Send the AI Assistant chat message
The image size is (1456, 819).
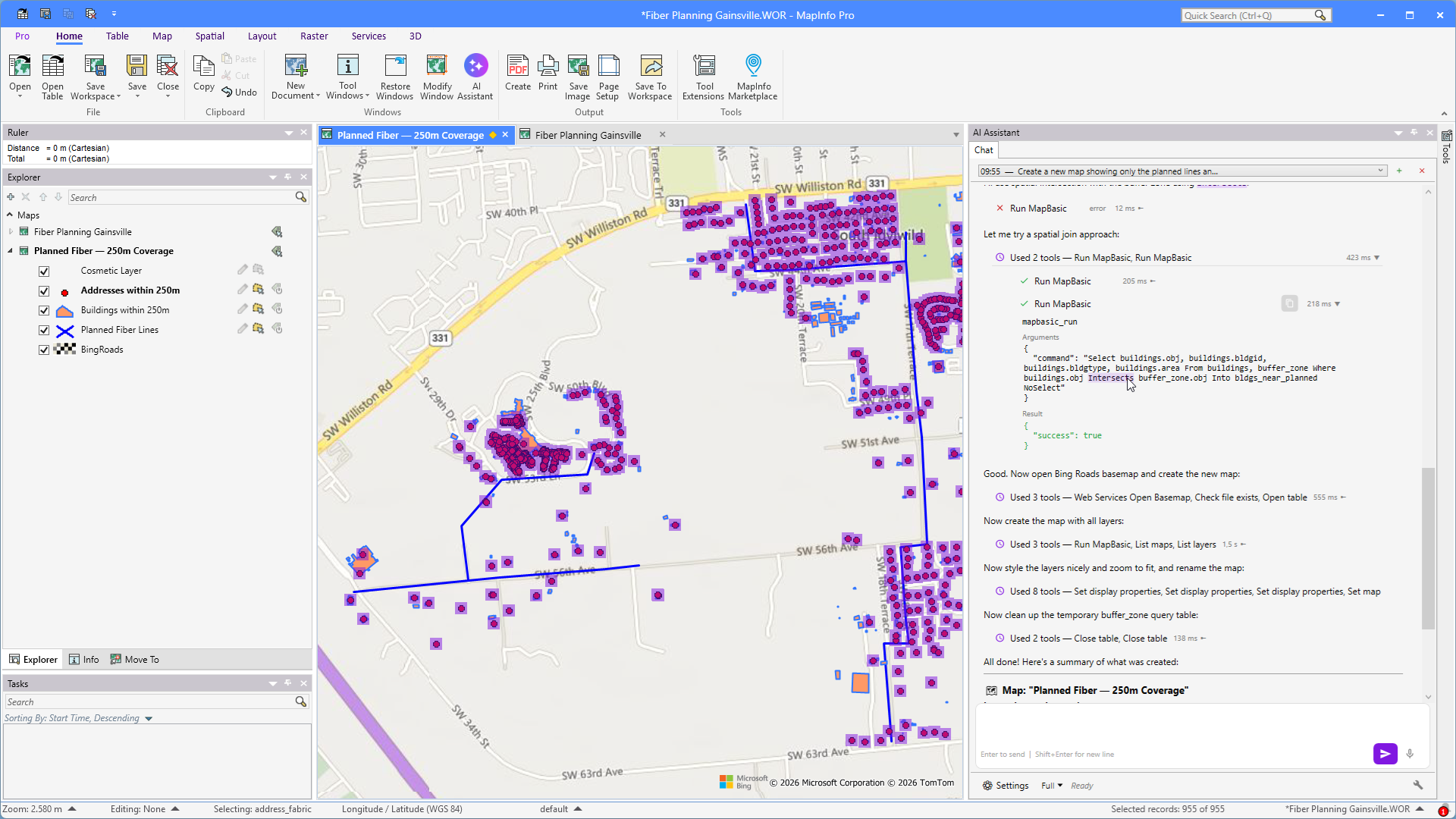click(1385, 754)
